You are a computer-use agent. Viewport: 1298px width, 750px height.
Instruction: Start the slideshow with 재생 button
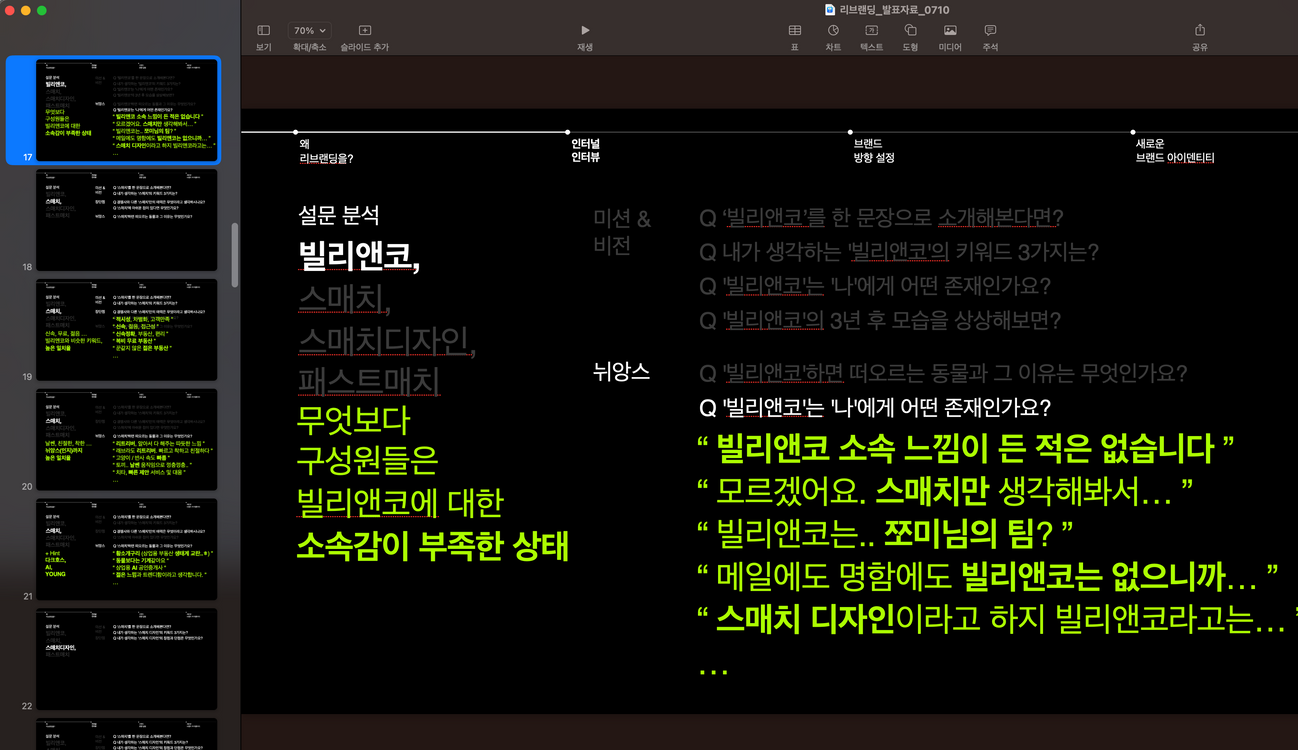pos(585,31)
